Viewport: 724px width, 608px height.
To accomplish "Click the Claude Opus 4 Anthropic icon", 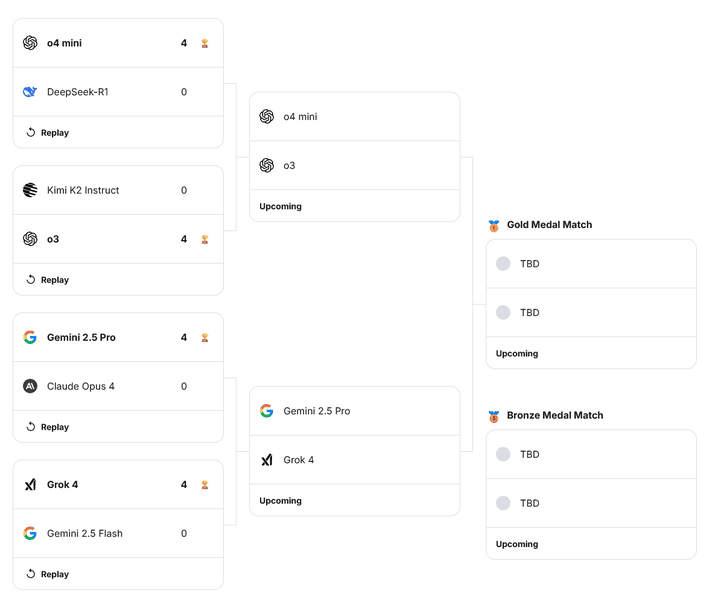I will tap(30, 386).
